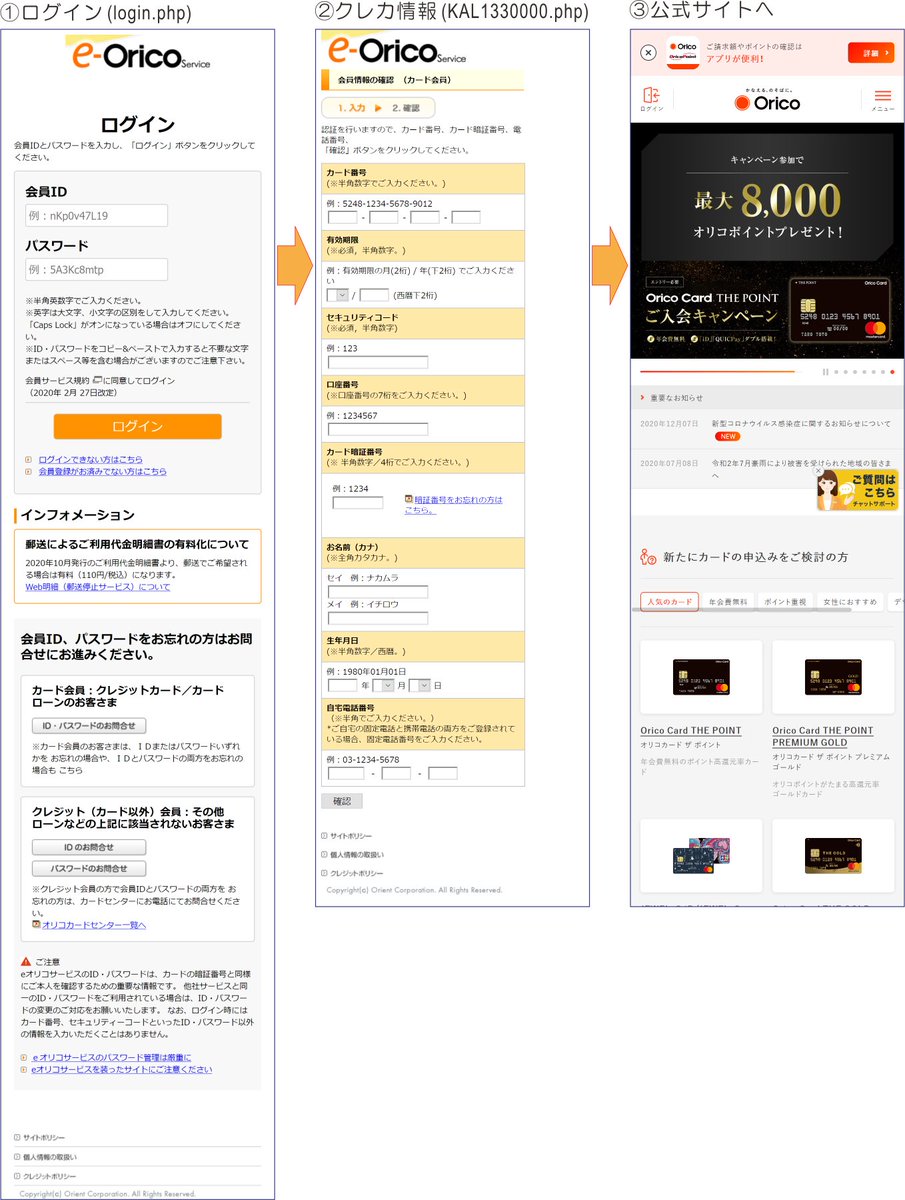This screenshot has height=1200, width=905.
Task: Open クレジットポリシー on card info page footer
Action: point(357,873)
